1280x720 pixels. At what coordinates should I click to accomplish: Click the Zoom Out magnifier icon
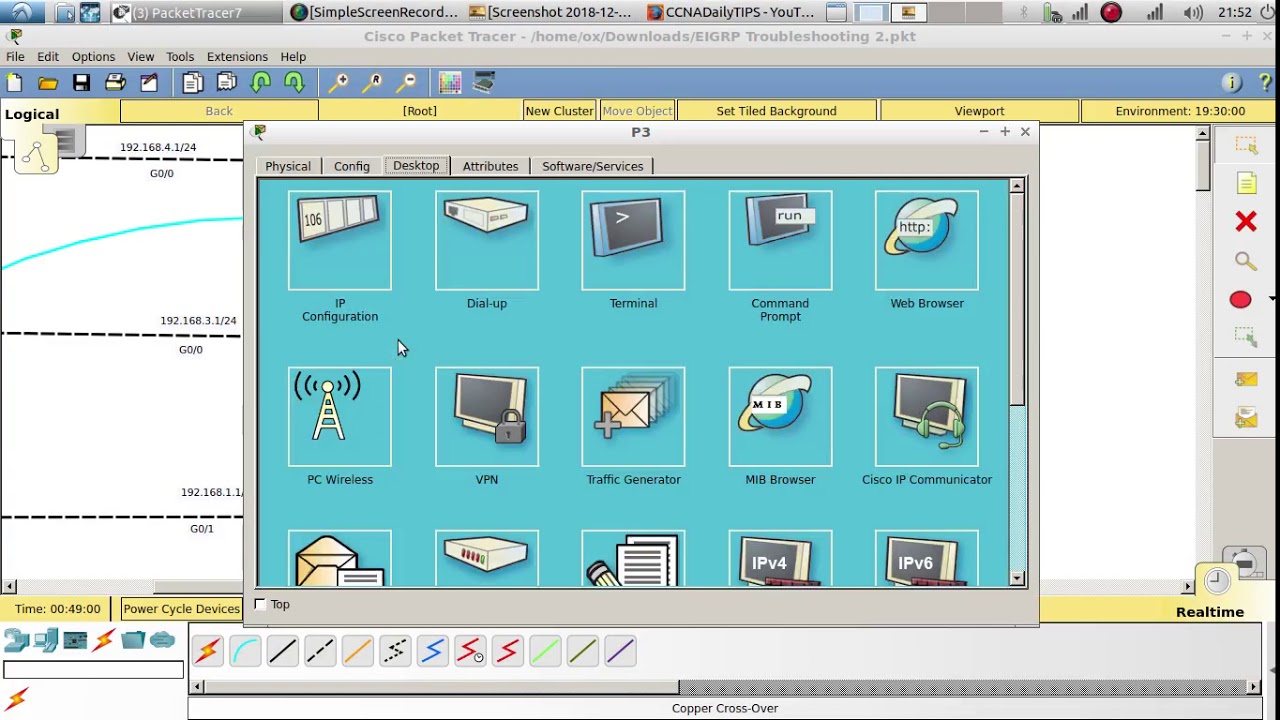(407, 83)
